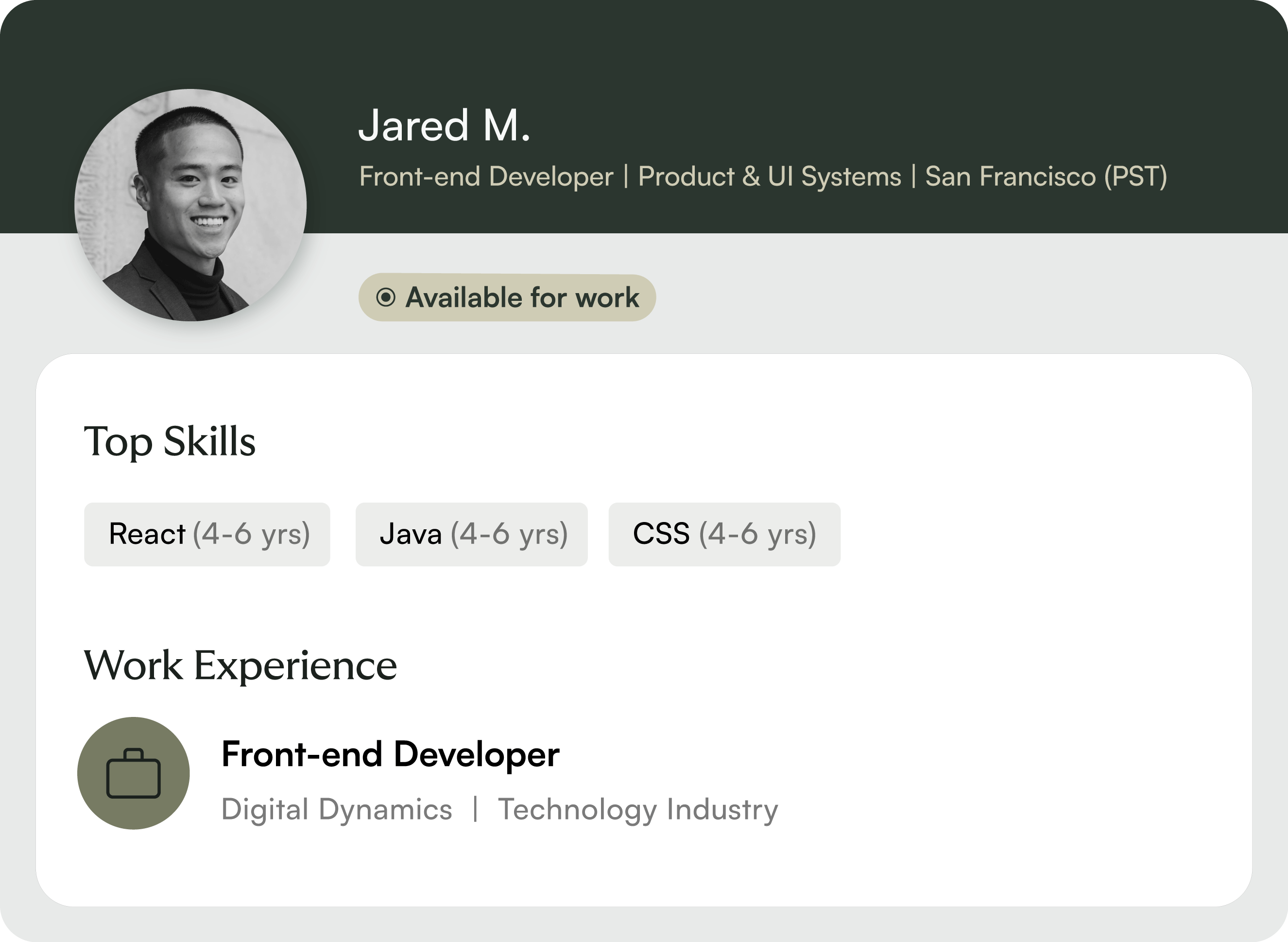1288x942 pixels.
Task: Click the CSS years range text
Action: (x=758, y=534)
